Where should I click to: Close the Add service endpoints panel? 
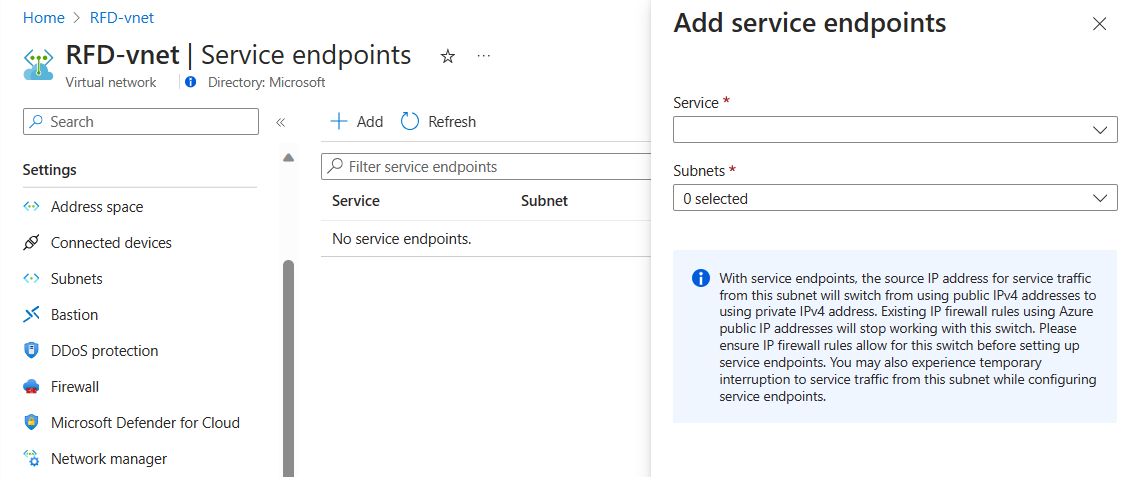click(1099, 24)
